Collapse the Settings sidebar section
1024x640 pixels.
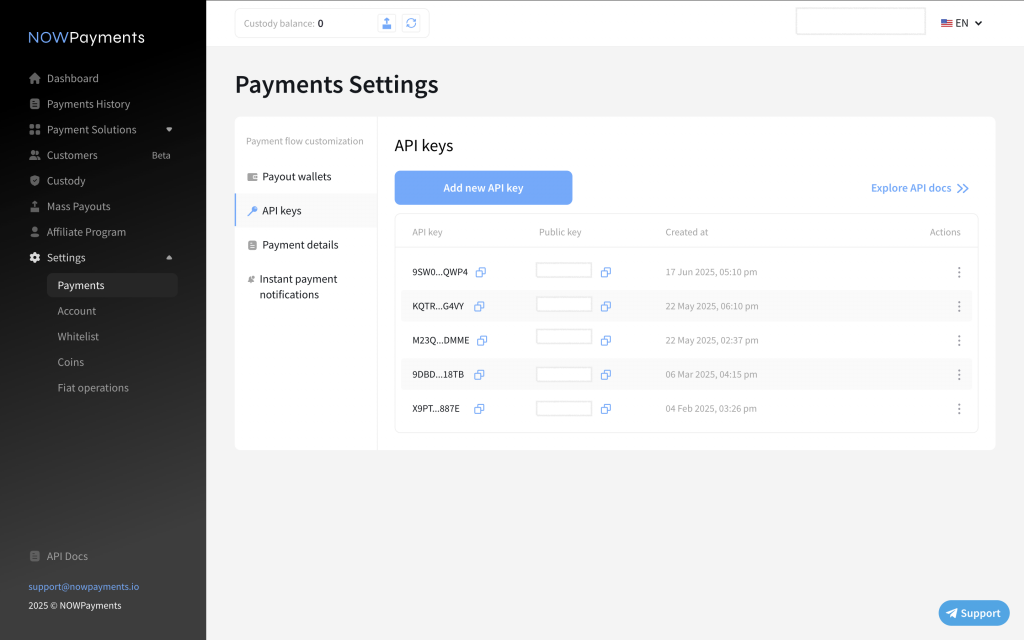click(x=169, y=257)
